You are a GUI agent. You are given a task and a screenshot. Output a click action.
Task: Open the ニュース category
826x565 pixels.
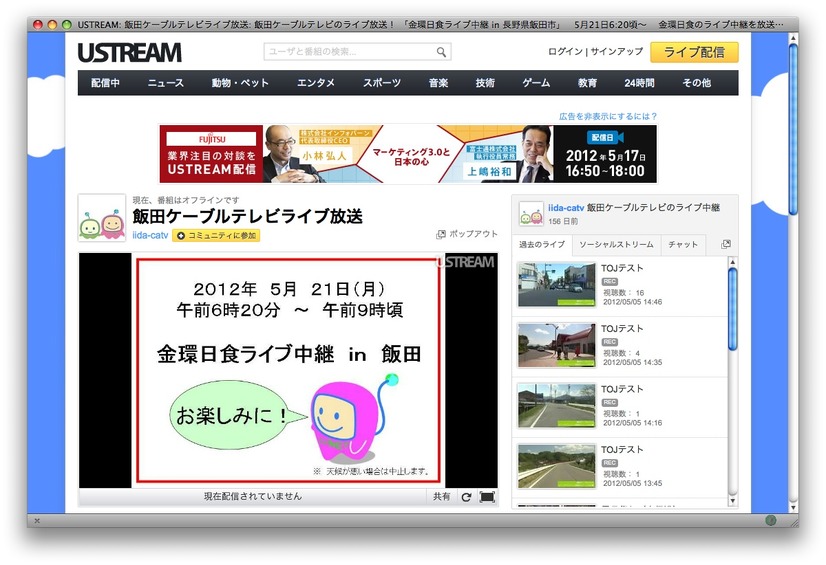(x=165, y=83)
